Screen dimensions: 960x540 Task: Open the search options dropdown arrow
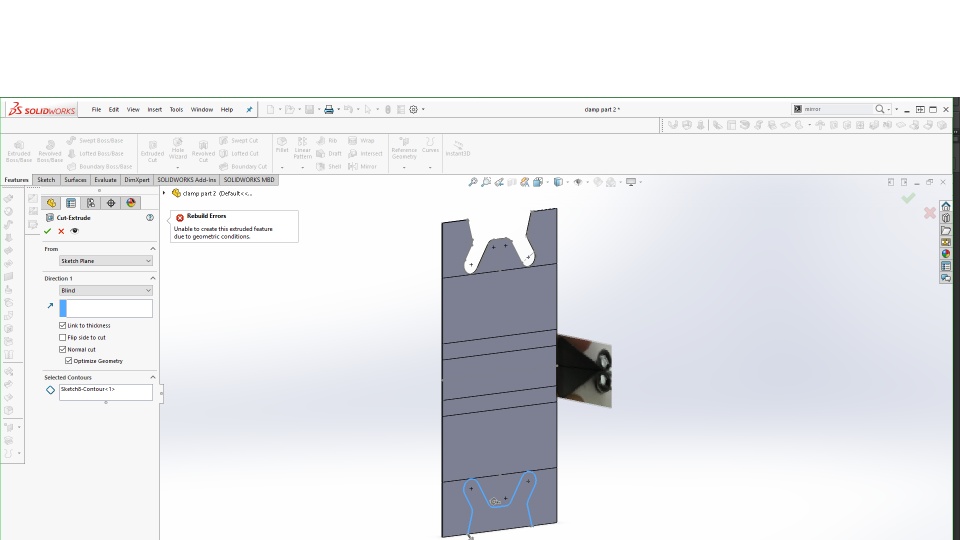[x=889, y=110]
